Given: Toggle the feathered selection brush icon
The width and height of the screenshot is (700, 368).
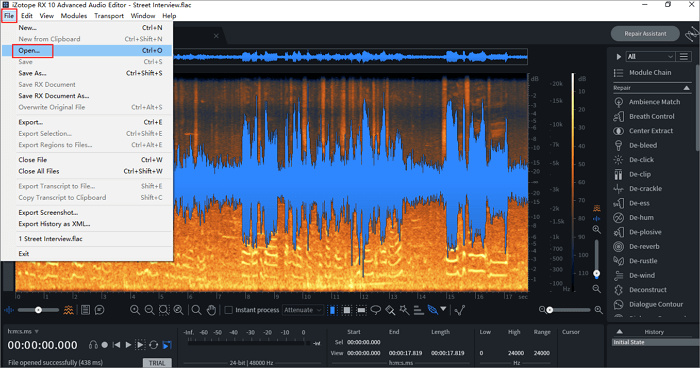Looking at the screenshot, I should pos(432,309).
